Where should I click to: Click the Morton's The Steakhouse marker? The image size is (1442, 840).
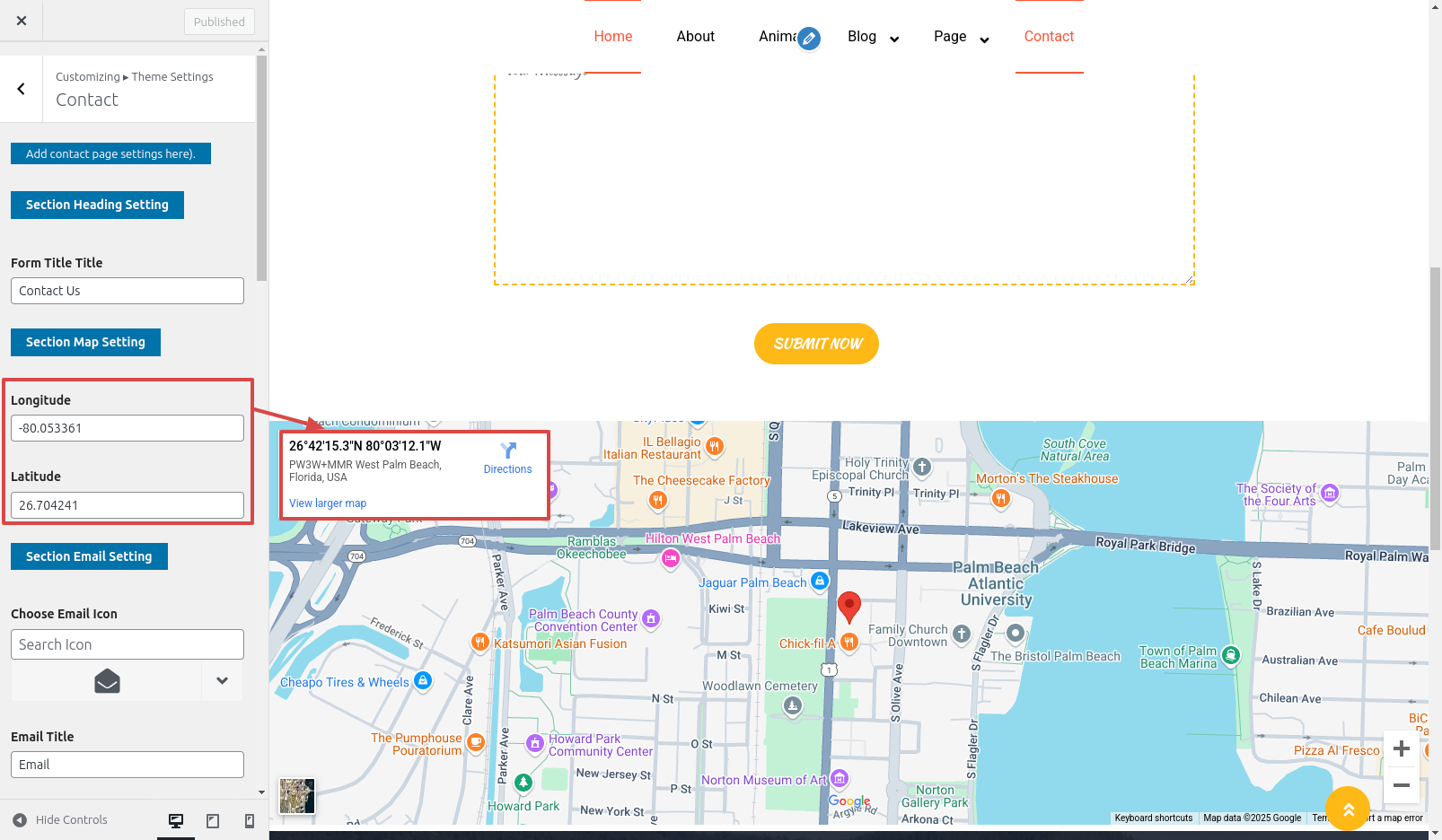pos(1001,499)
